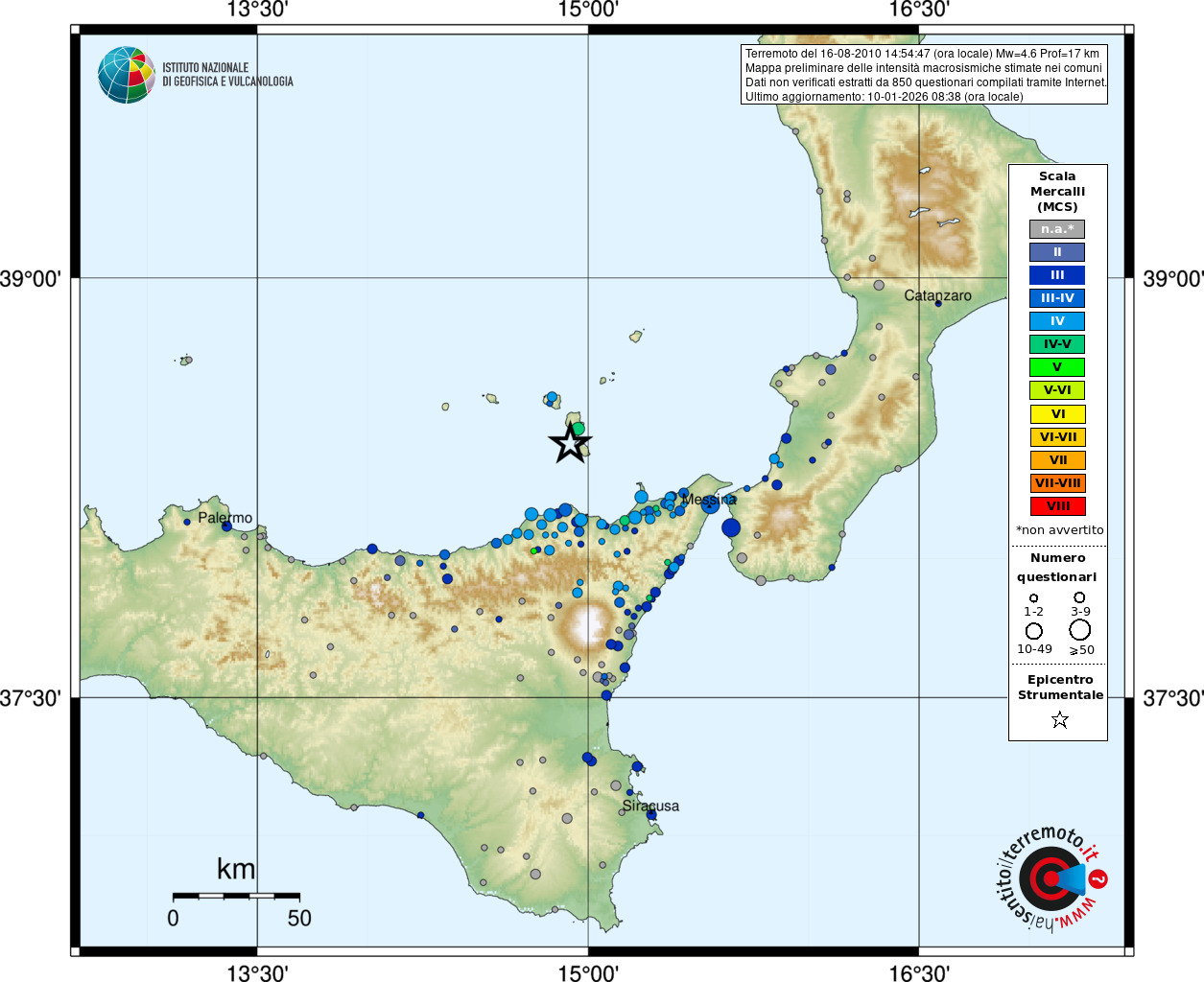1204x982 pixels.
Task: Click the Messina city label
Action: point(709,500)
